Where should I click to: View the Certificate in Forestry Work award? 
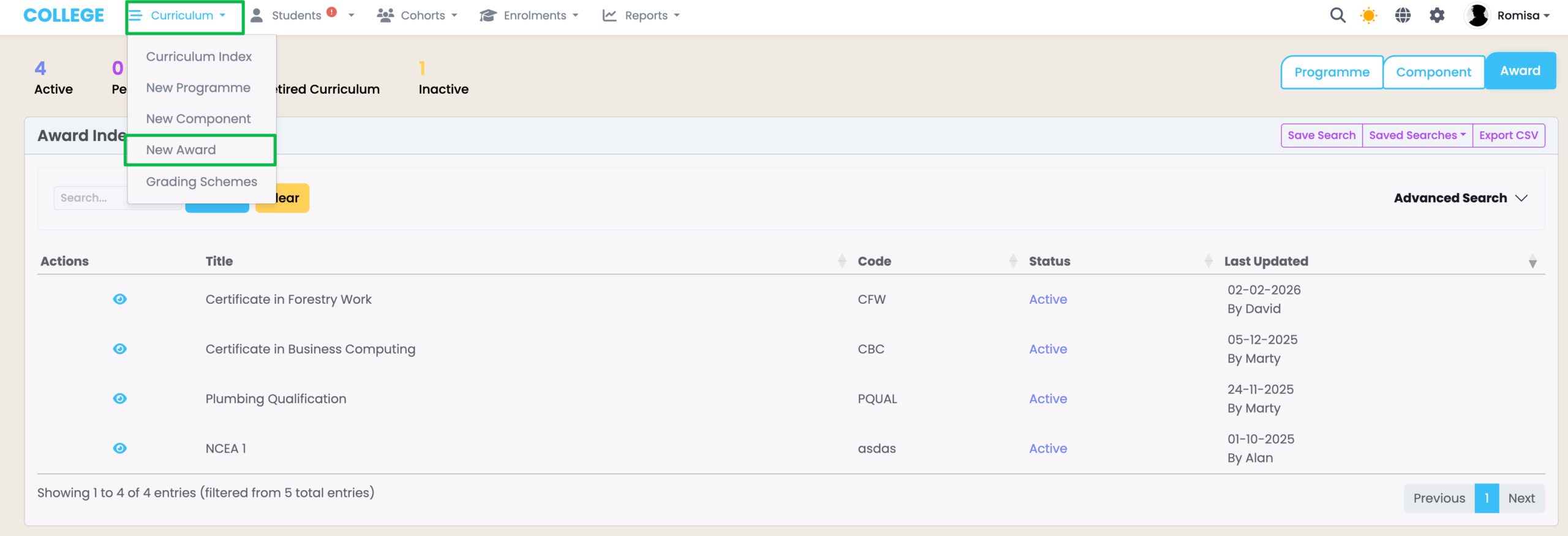click(120, 299)
